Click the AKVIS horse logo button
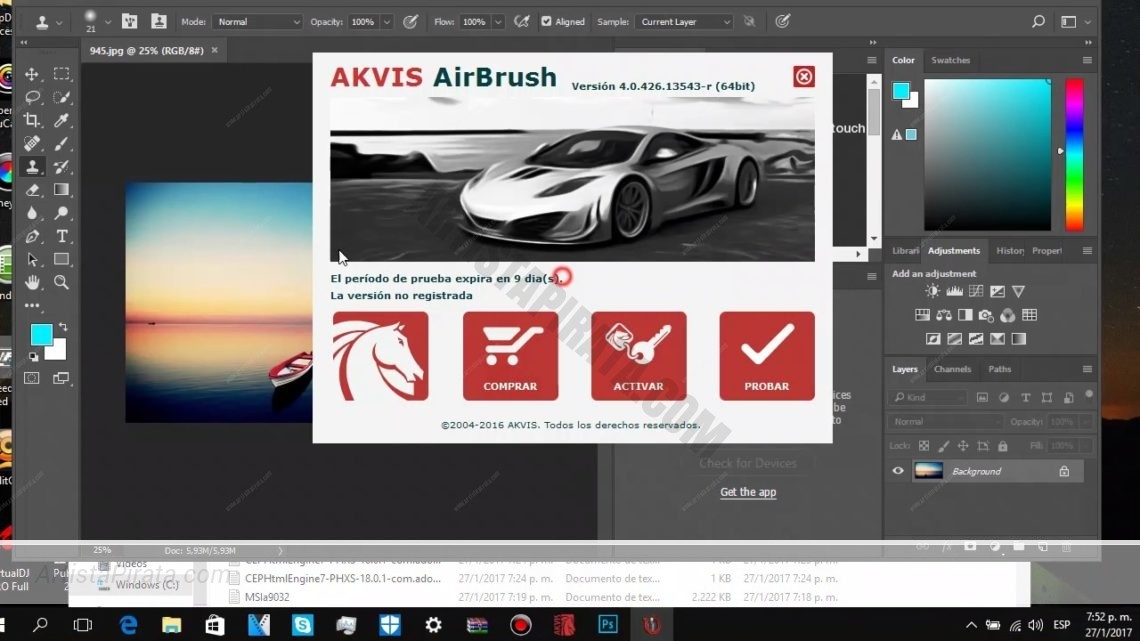 click(x=380, y=356)
